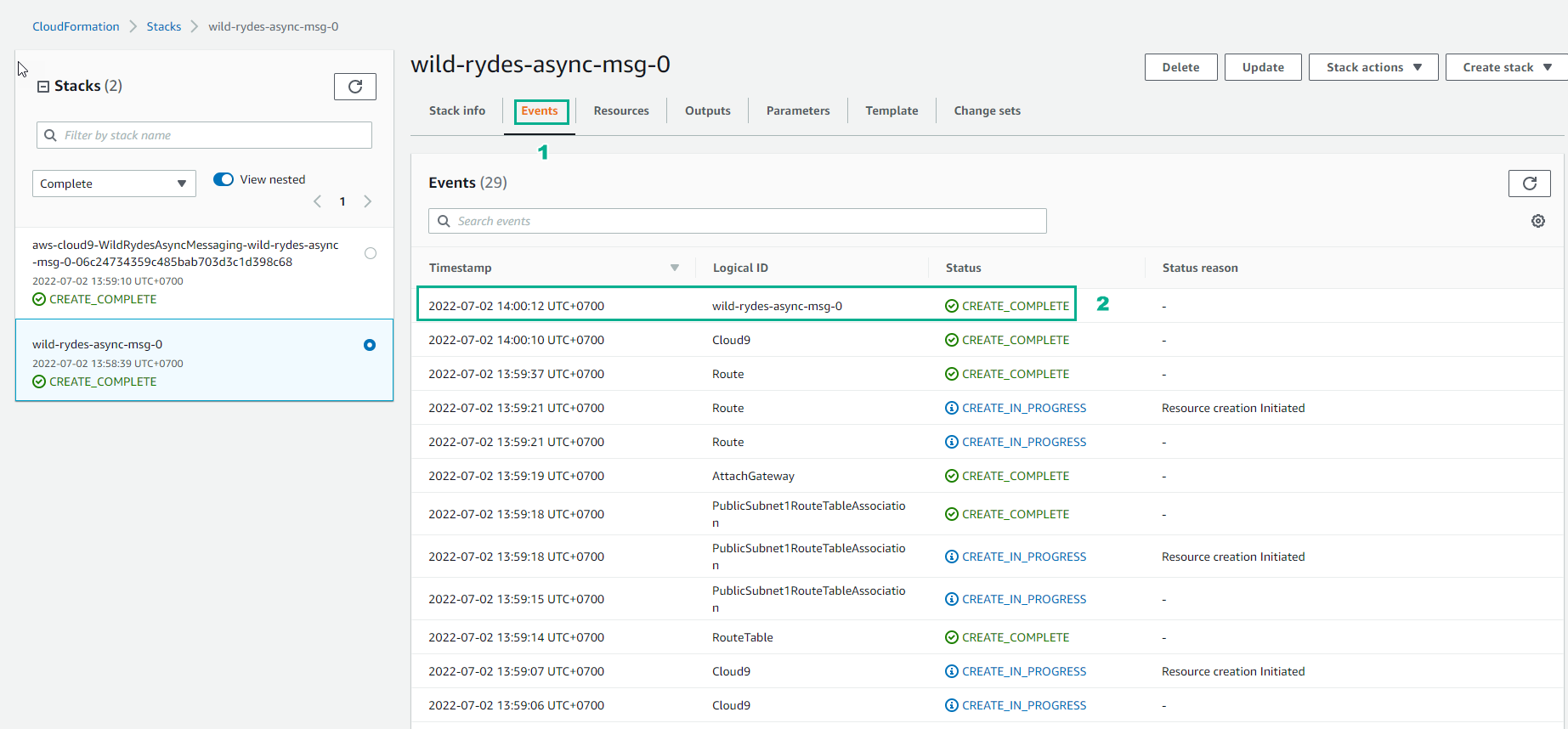Switch to the Parameters tab
Image resolution: width=1568 pixels, height=729 pixels.
tap(798, 110)
